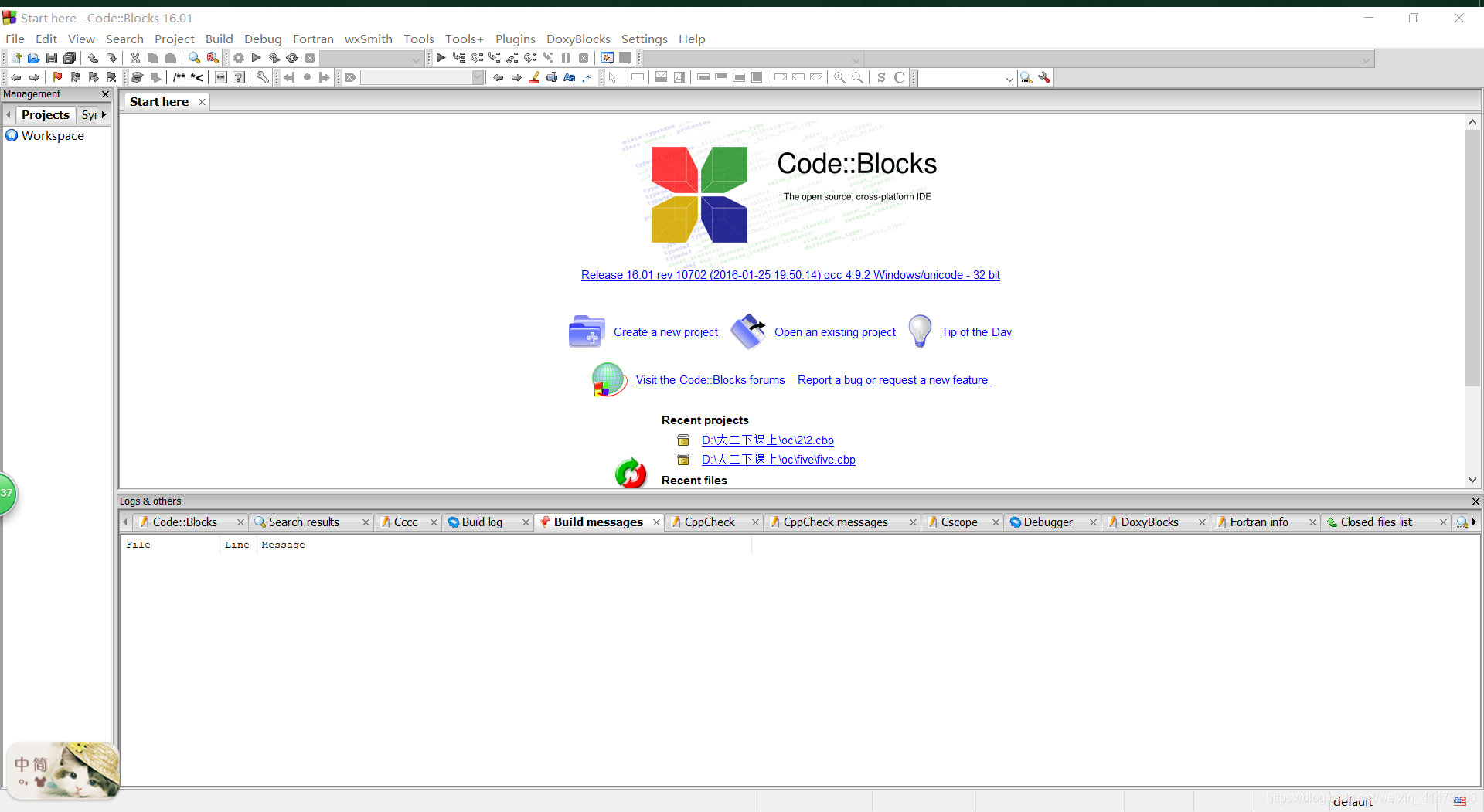
Task: Click the Rebuild recycle-arrows icon
Action: (x=292, y=58)
